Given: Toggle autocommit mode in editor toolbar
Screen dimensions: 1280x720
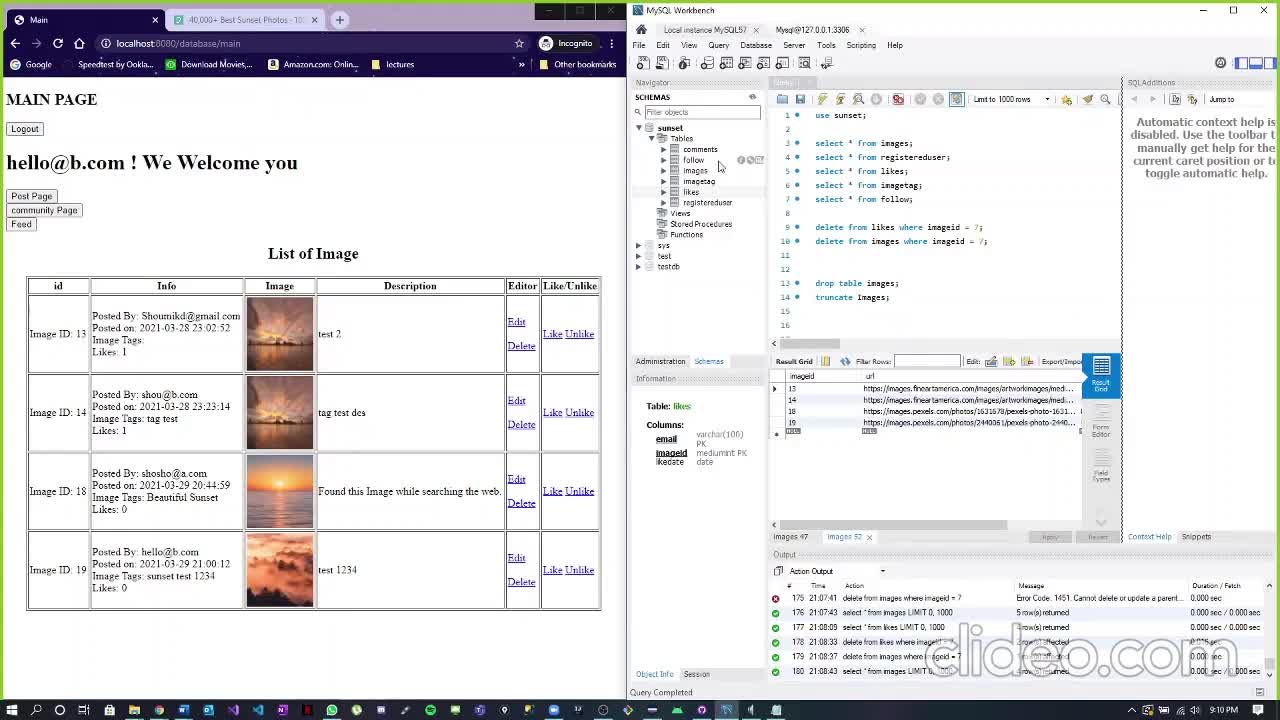Looking at the screenshot, I should pyautogui.click(x=956, y=99).
